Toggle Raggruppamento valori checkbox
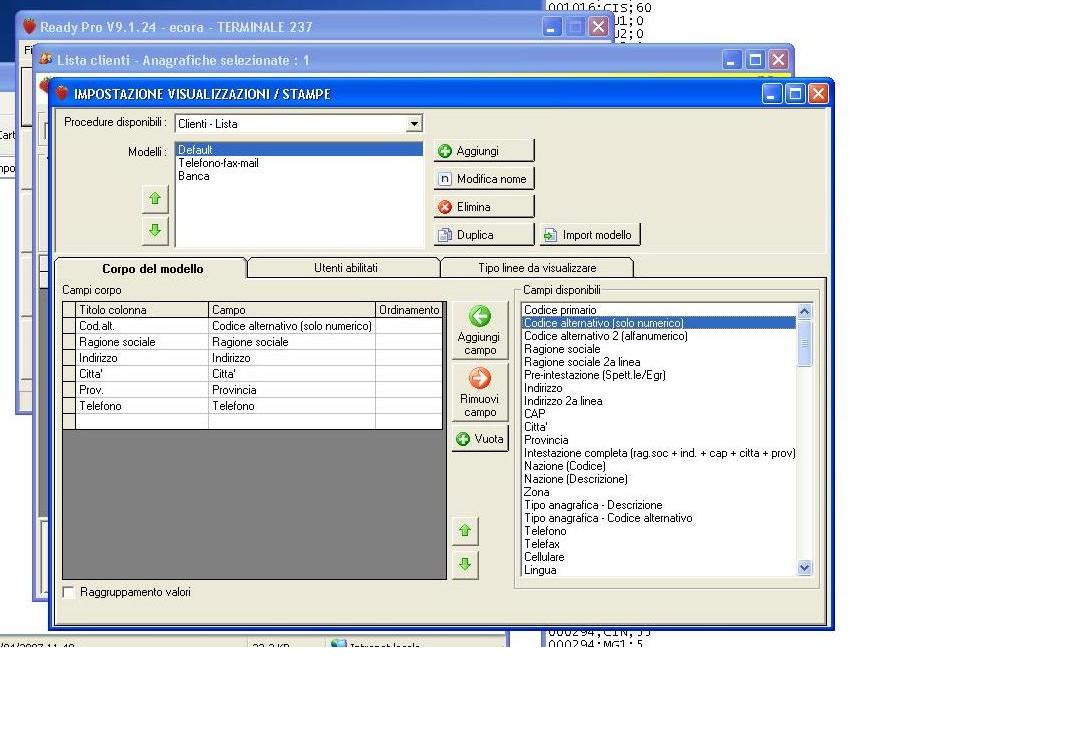 point(69,592)
